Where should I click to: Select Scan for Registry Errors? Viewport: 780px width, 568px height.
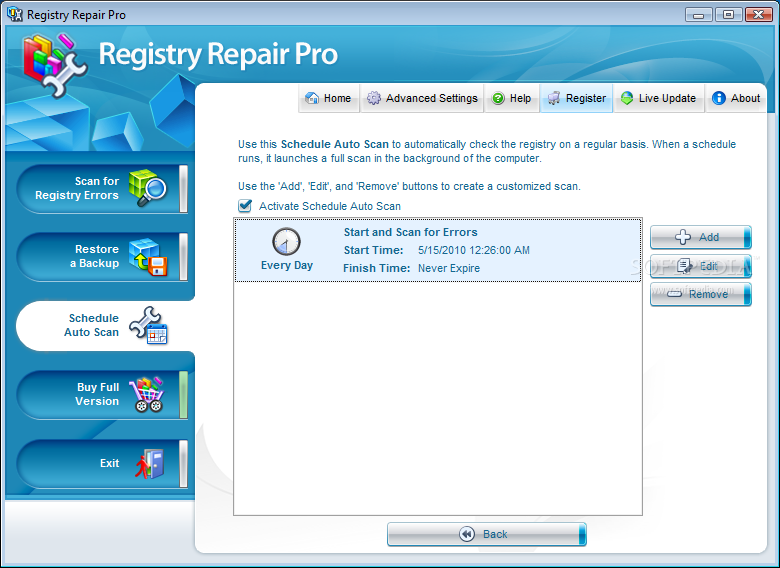(x=102, y=189)
